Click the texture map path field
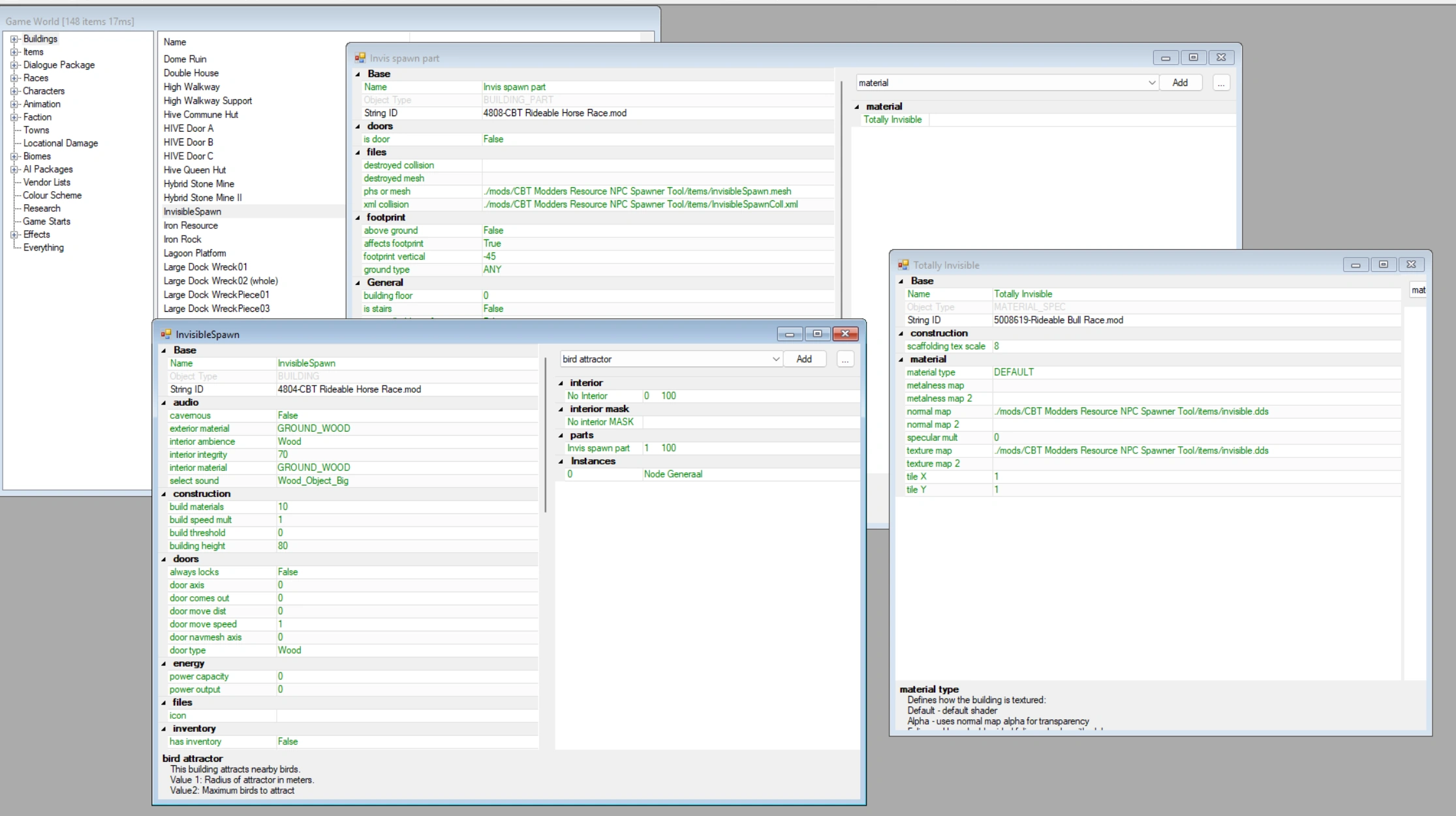Viewport: 1456px width, 816px height. [x=1130, y=451]
